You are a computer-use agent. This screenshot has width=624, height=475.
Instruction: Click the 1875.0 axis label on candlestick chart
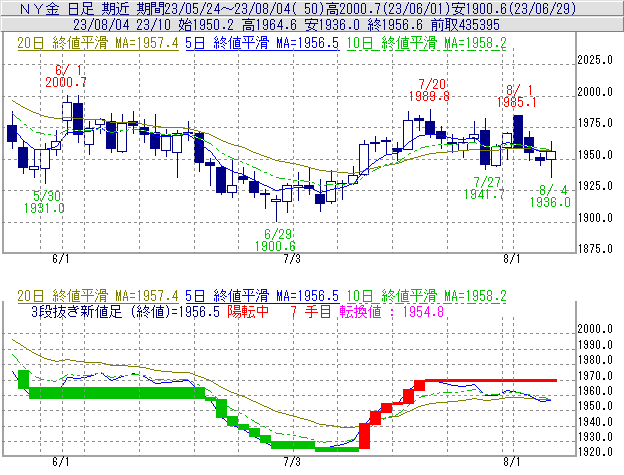[x=595, y=249]
